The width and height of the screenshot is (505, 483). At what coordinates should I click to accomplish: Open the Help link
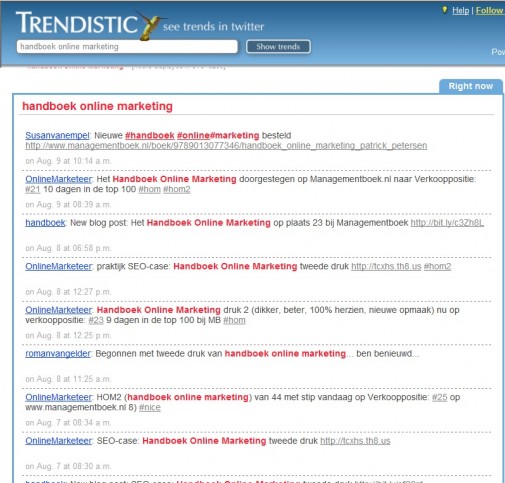(460, 11)
